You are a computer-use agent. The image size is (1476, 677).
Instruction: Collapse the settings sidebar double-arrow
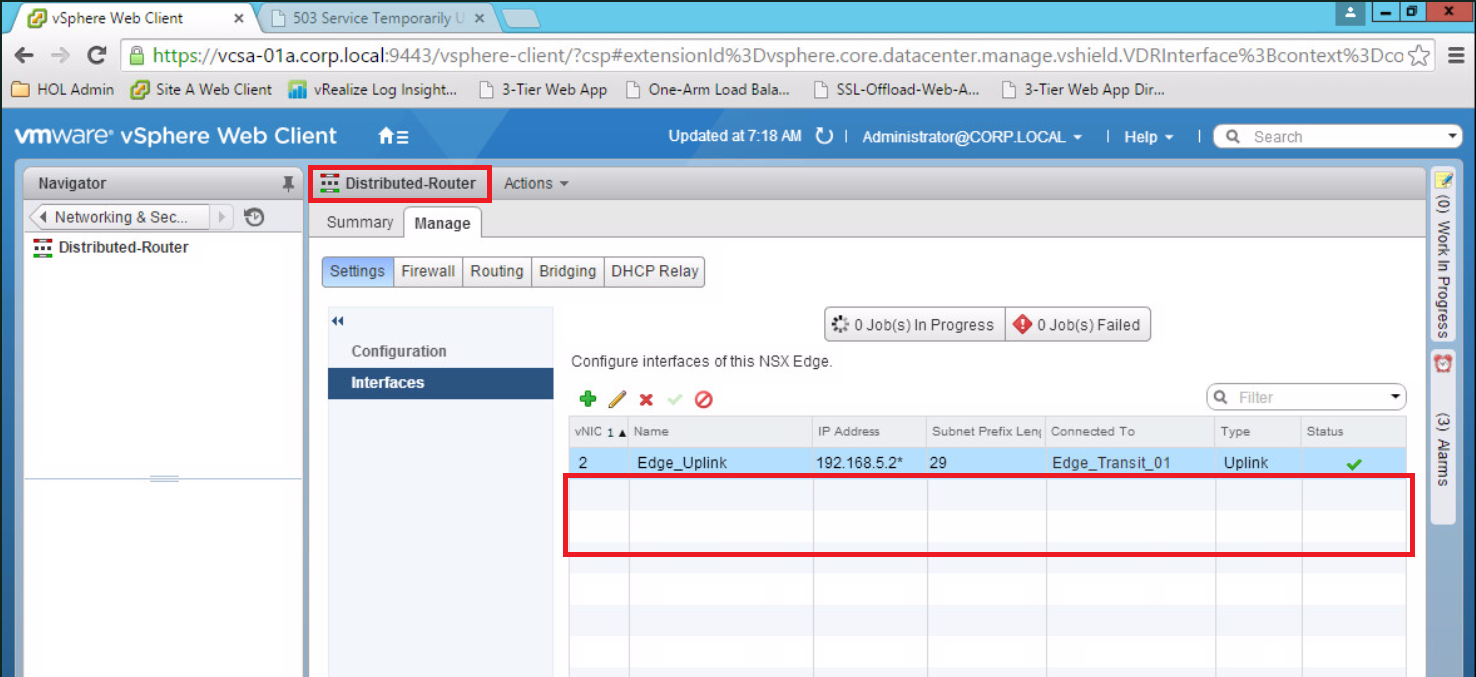337,321
